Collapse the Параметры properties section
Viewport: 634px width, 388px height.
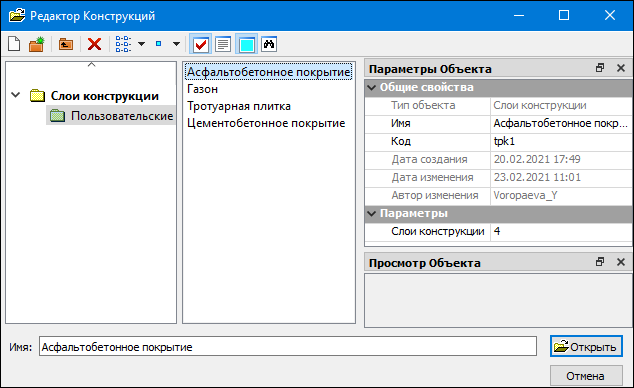click(372, 213)
